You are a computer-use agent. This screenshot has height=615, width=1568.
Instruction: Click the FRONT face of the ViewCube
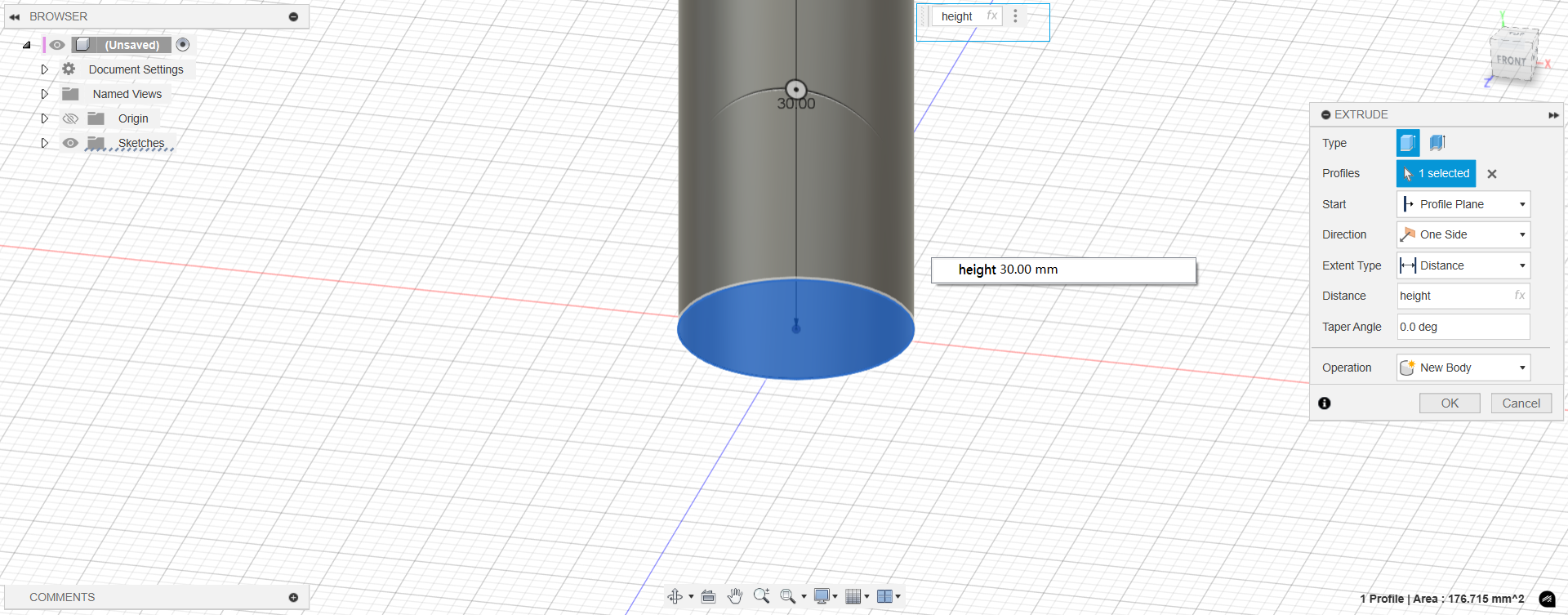pos(1511,60)
